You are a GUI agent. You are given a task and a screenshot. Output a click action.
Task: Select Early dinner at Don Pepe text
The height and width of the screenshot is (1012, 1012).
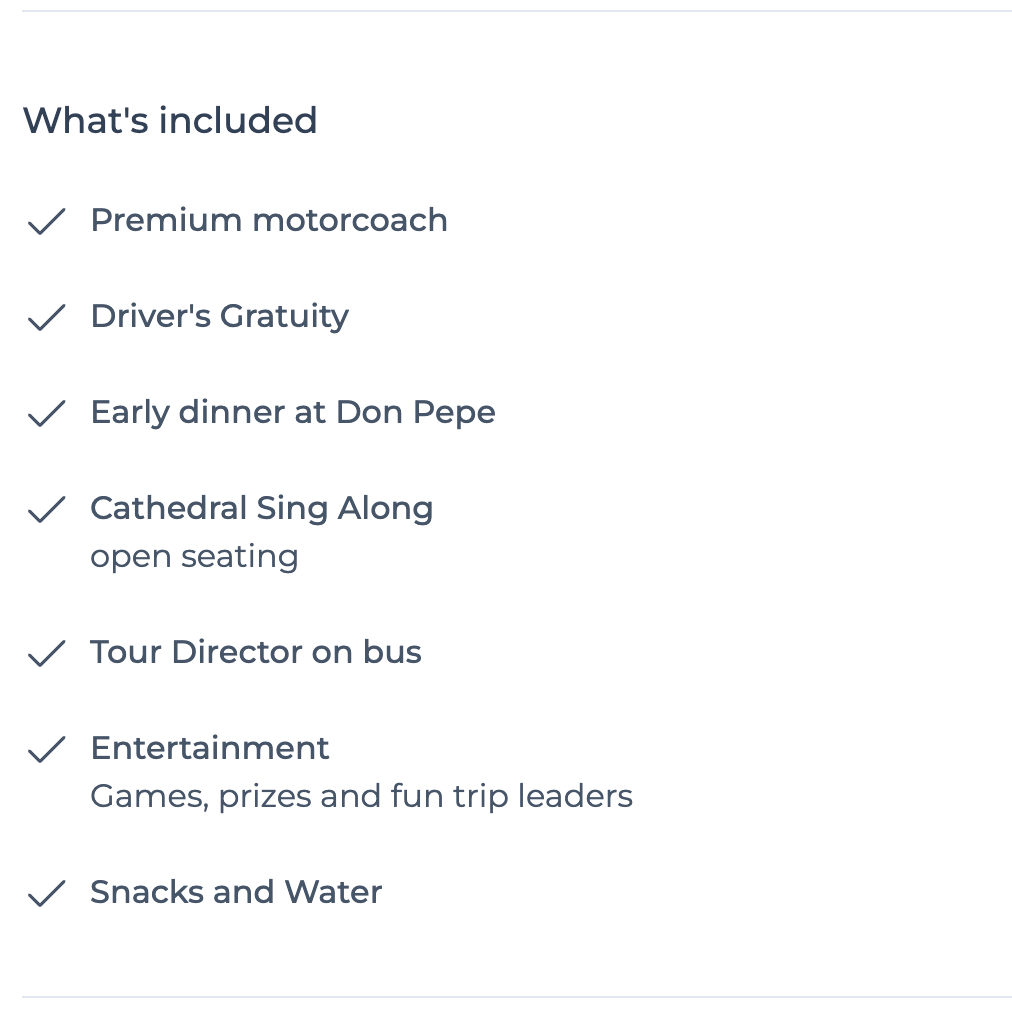click(x=293, y=413)
